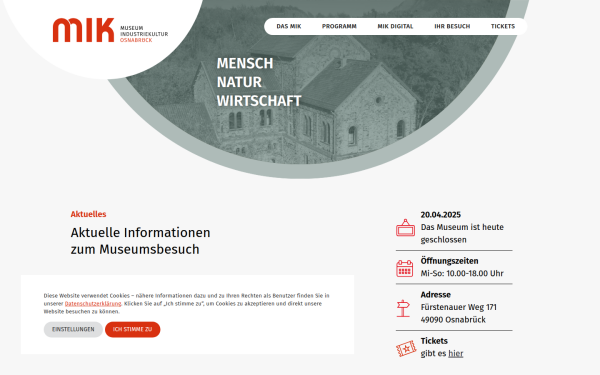Click 'Fürstenauer Weg 171'
The width and height of the screenshot is (600, 375).
click(x=458, y=307)
